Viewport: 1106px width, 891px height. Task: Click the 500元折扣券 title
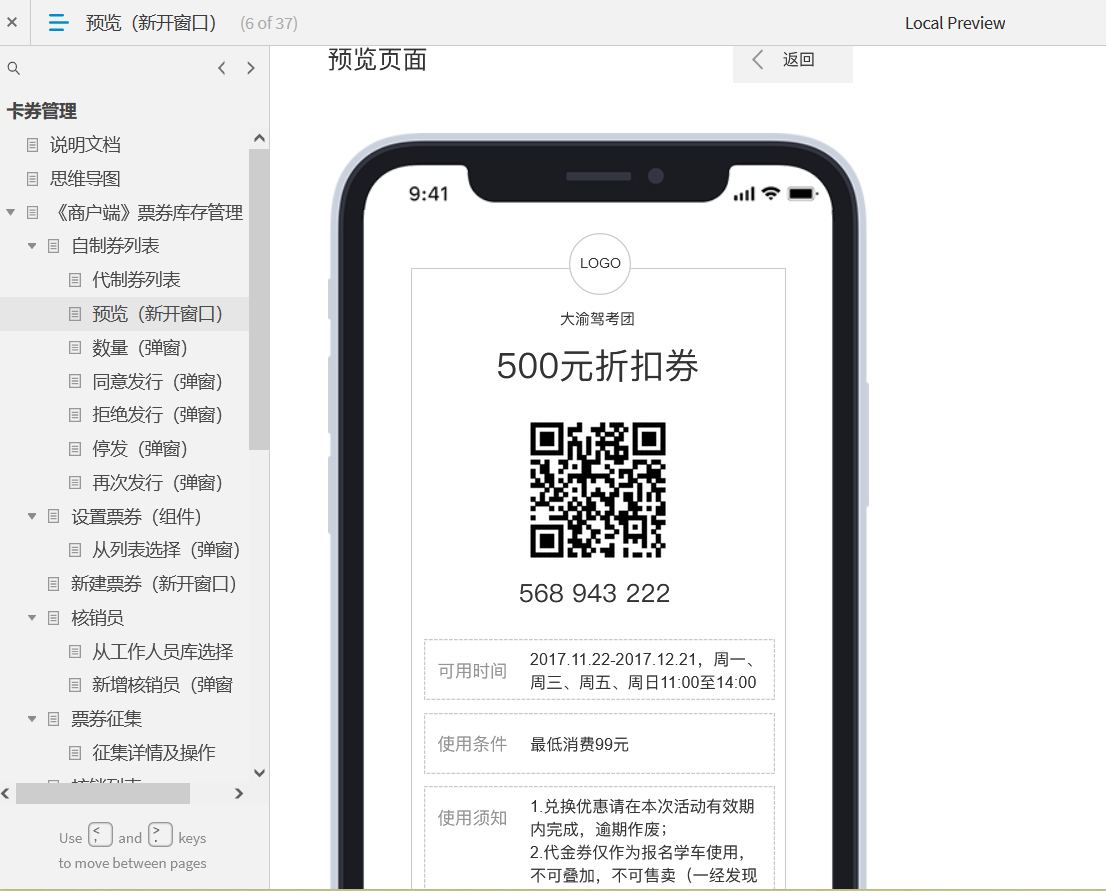coord(597,365)
